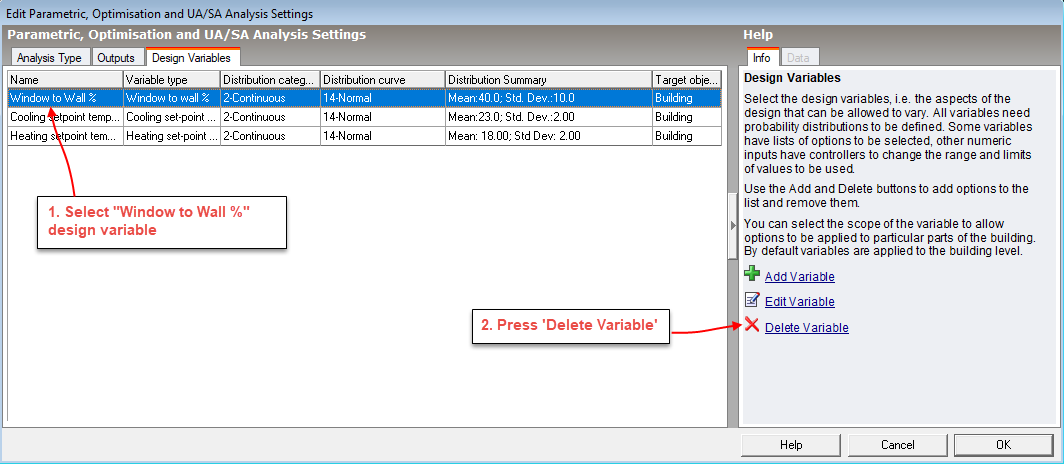Switch to the Analysis Type tab
Viewport: 1064px width, 464px height.
coord(49,58)
